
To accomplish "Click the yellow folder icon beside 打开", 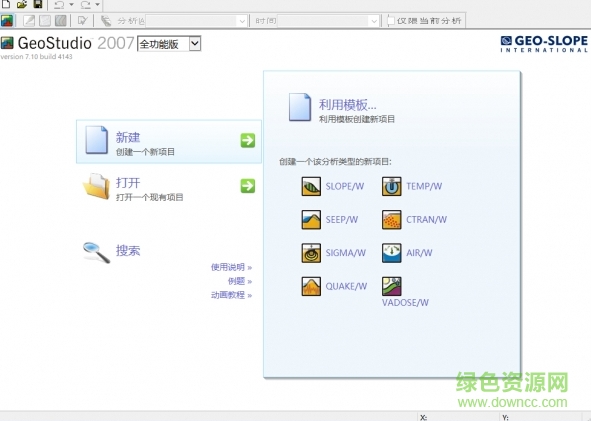I will (x=96, y=186).
